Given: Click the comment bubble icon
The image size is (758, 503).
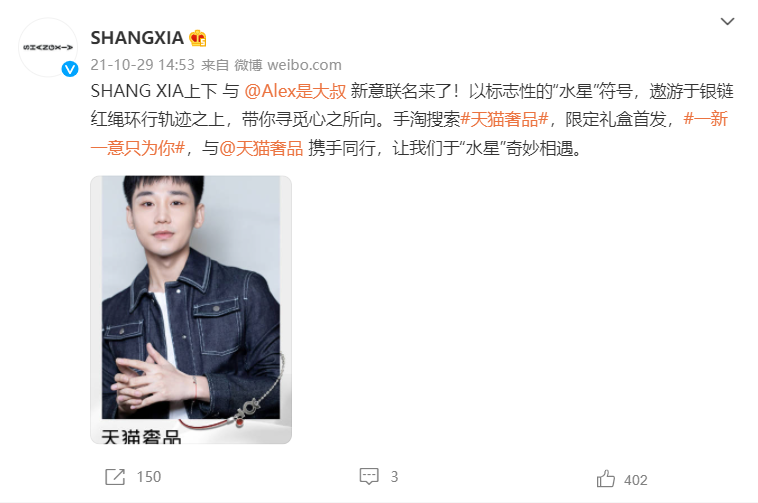Looking at the screenshot, I should pos(369,476).
